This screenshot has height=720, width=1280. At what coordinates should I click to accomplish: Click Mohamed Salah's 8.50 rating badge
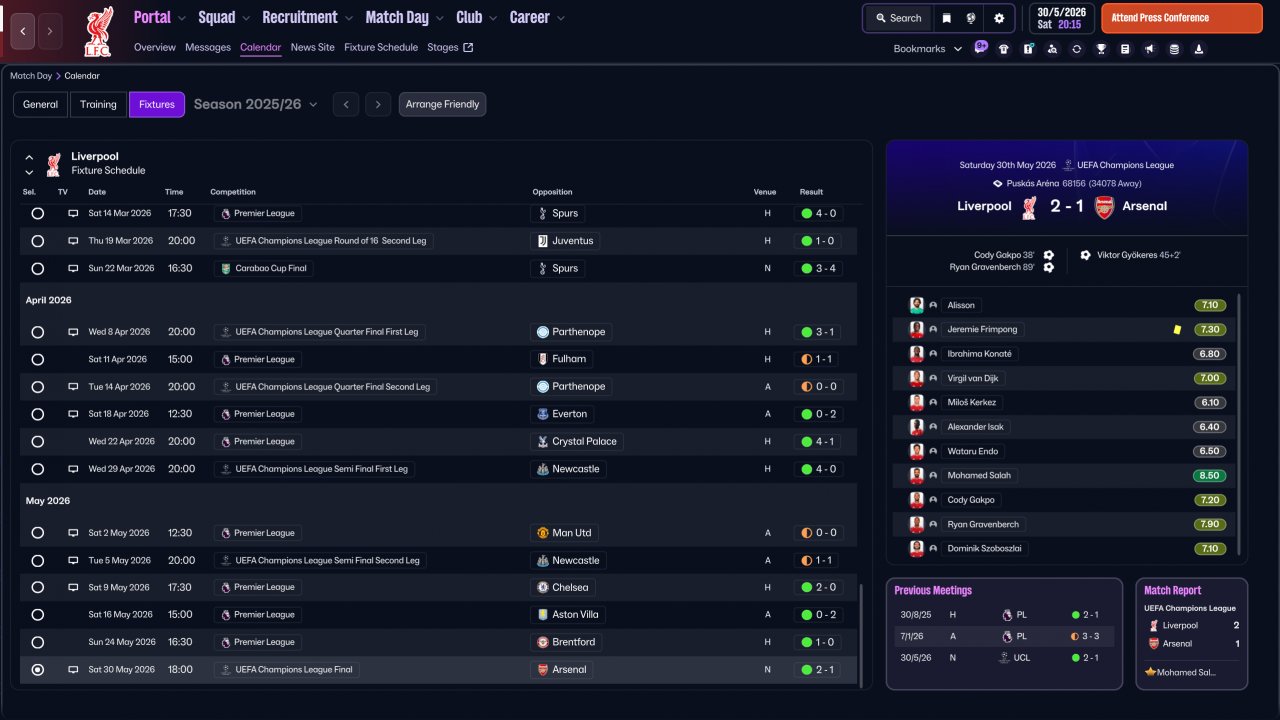[1210, 476]
